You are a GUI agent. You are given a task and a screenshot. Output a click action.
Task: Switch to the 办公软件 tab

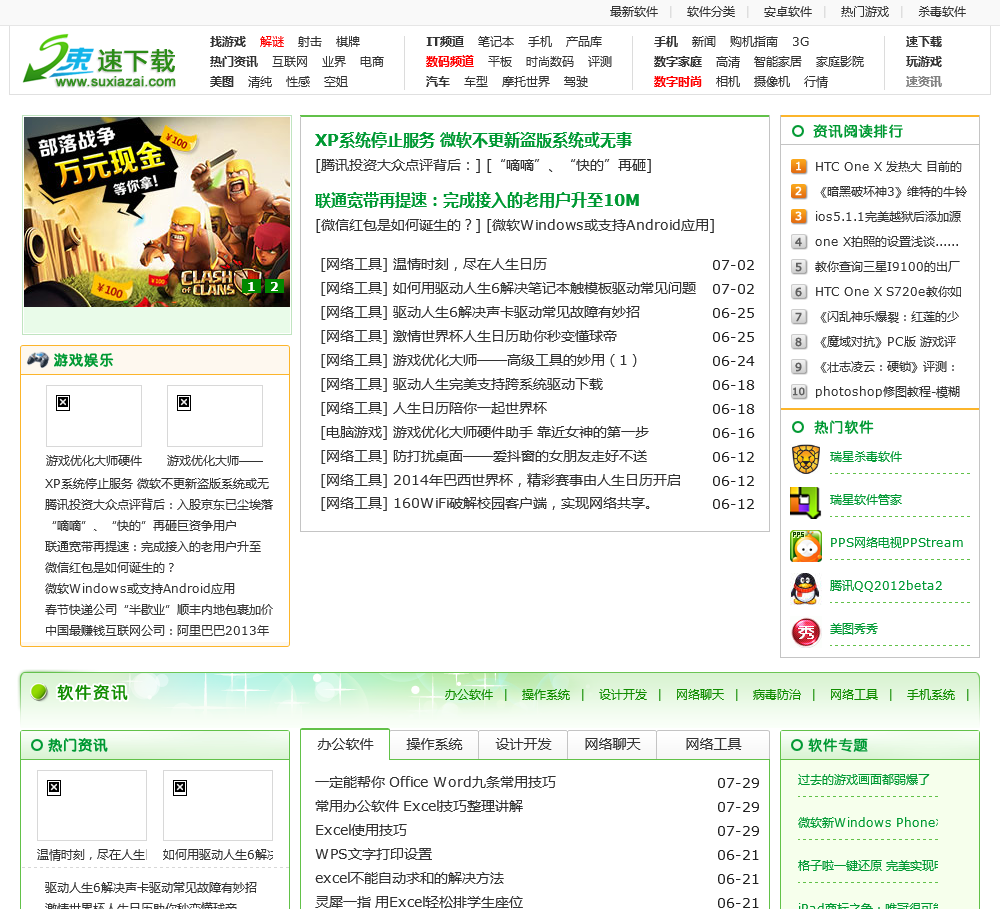[345, 744]
